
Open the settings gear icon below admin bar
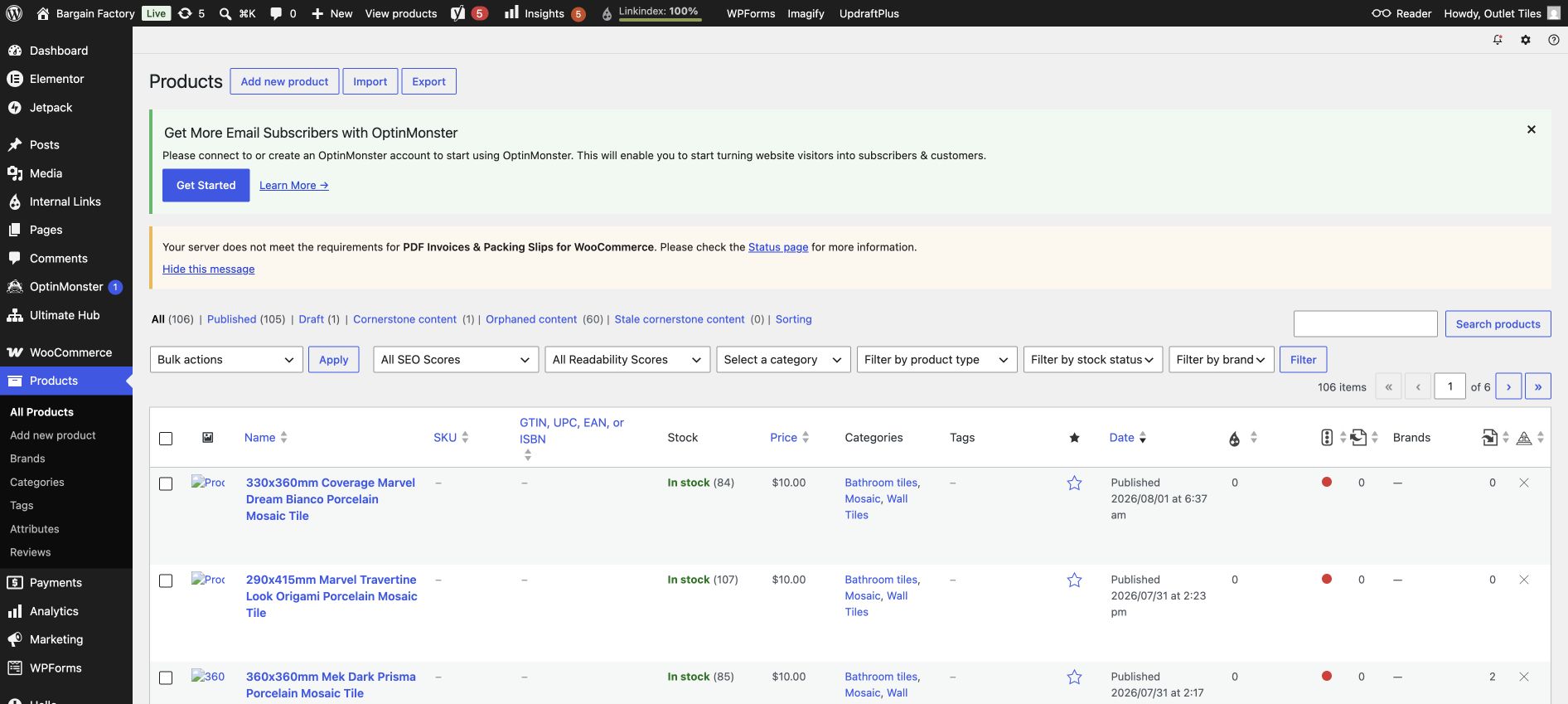[x=1526, y=40]
